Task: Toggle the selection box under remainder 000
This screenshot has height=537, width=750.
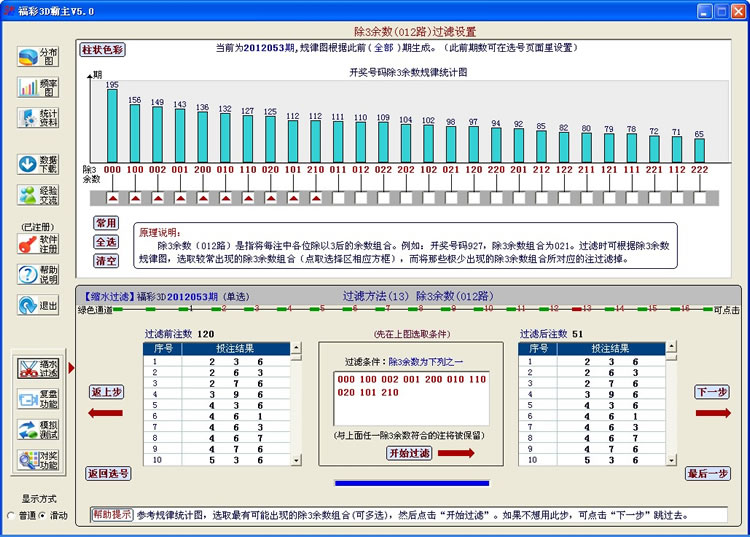Action: tap(113, 197)
